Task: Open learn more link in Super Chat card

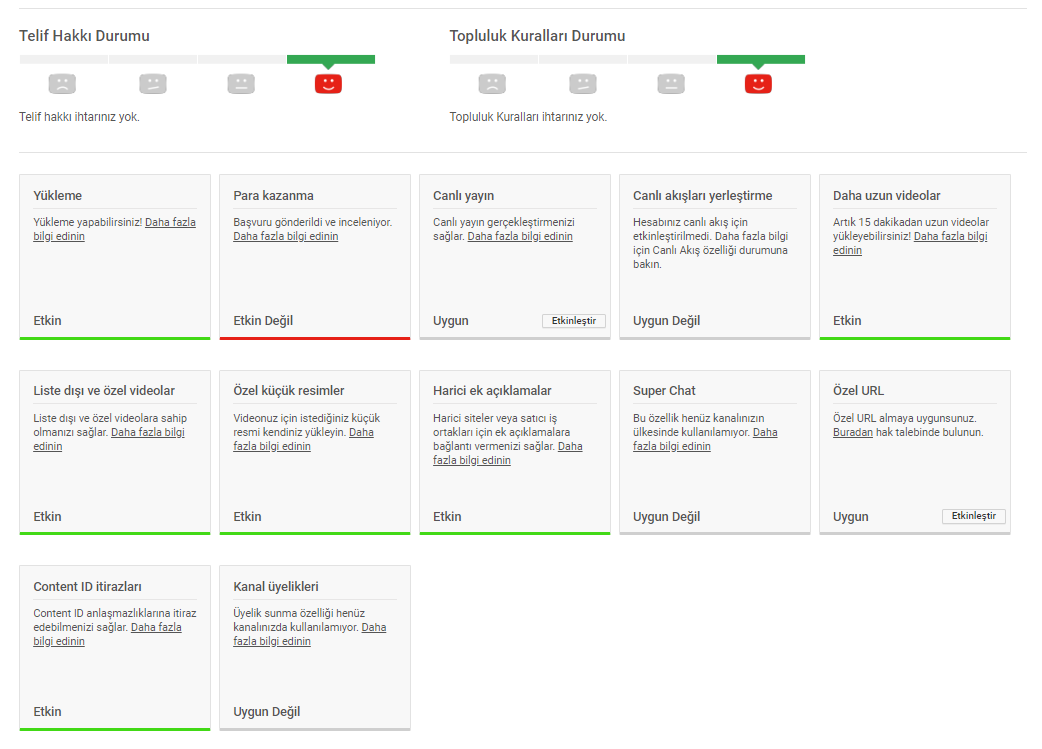Action: [672, 446]
